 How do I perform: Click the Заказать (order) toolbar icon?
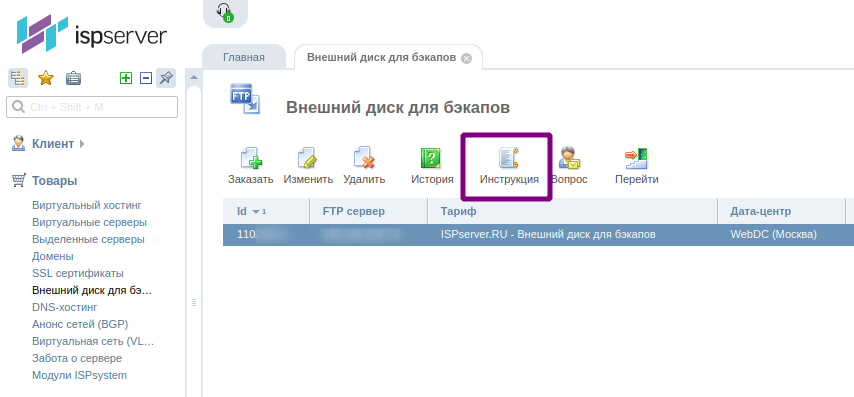[251, 158]
